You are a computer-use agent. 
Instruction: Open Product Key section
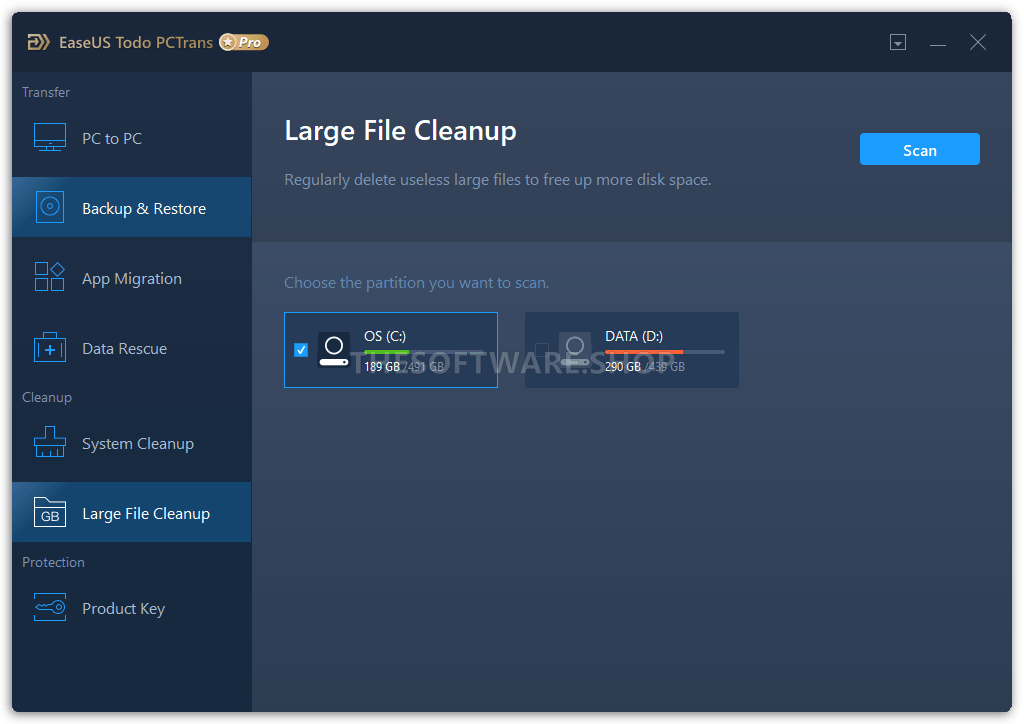(x=131, y=608)
